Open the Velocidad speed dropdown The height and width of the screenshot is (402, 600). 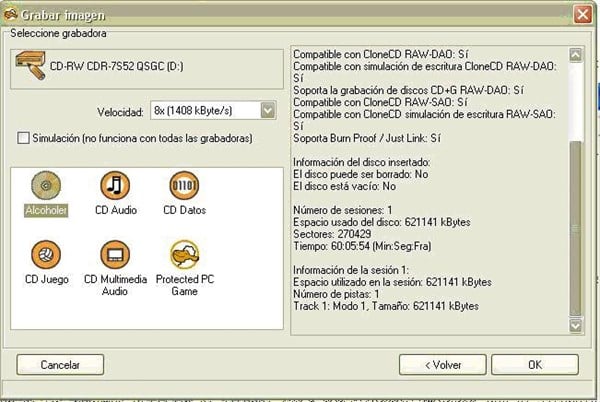click(268, 111)
